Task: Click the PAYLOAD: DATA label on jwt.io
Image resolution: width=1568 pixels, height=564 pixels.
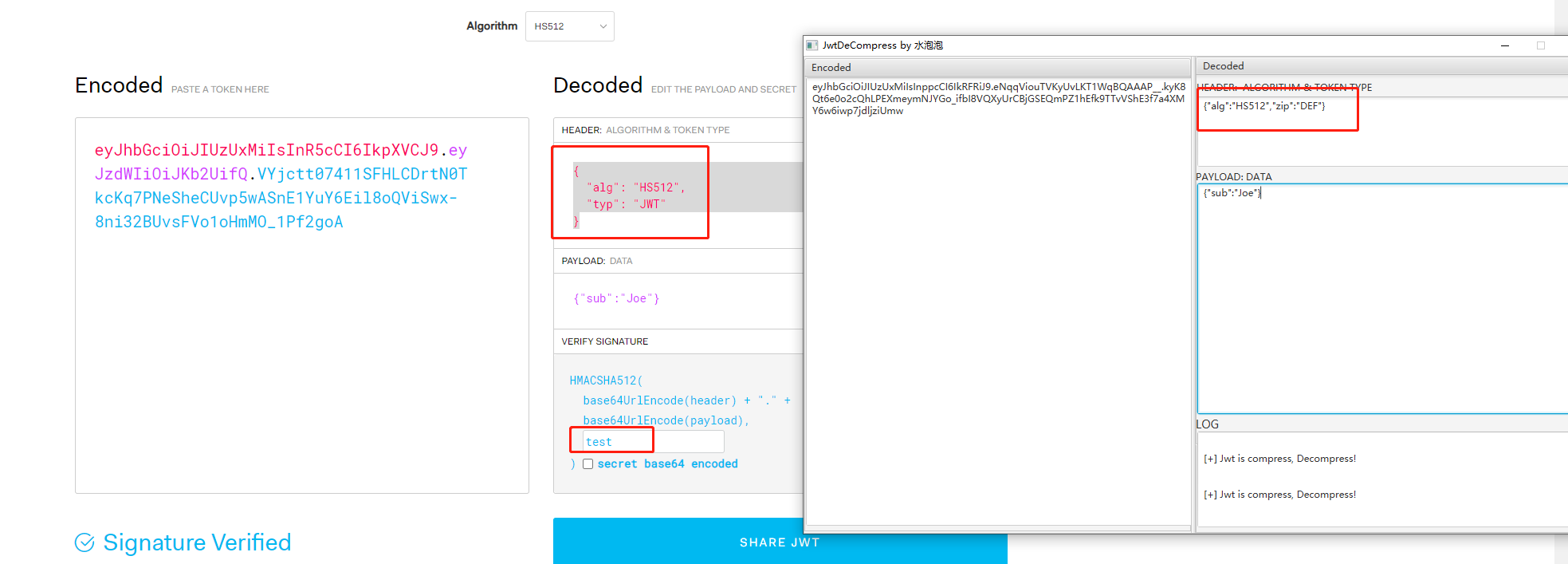Action: (597, 261)
